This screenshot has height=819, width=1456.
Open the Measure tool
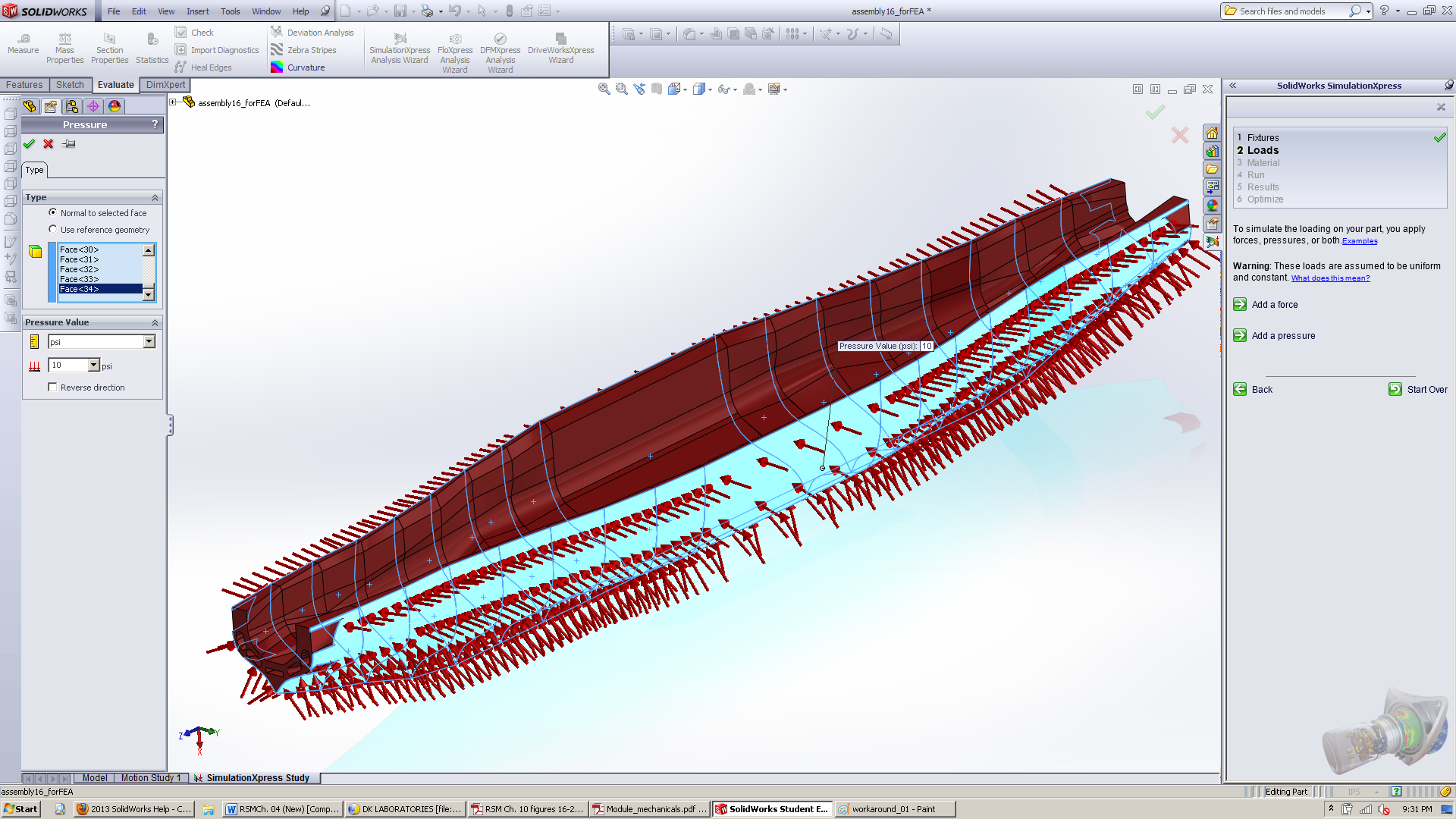pyautogui.click(x=23, y=44)
